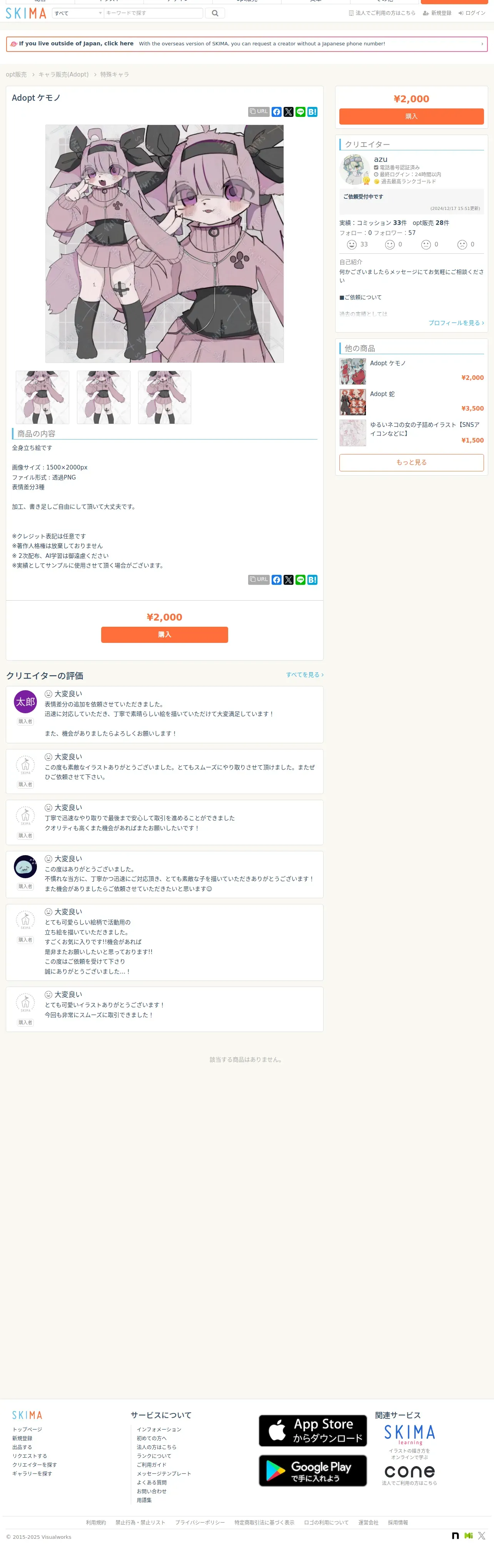Open creator name azu
494x1568 pixels.
381,160
